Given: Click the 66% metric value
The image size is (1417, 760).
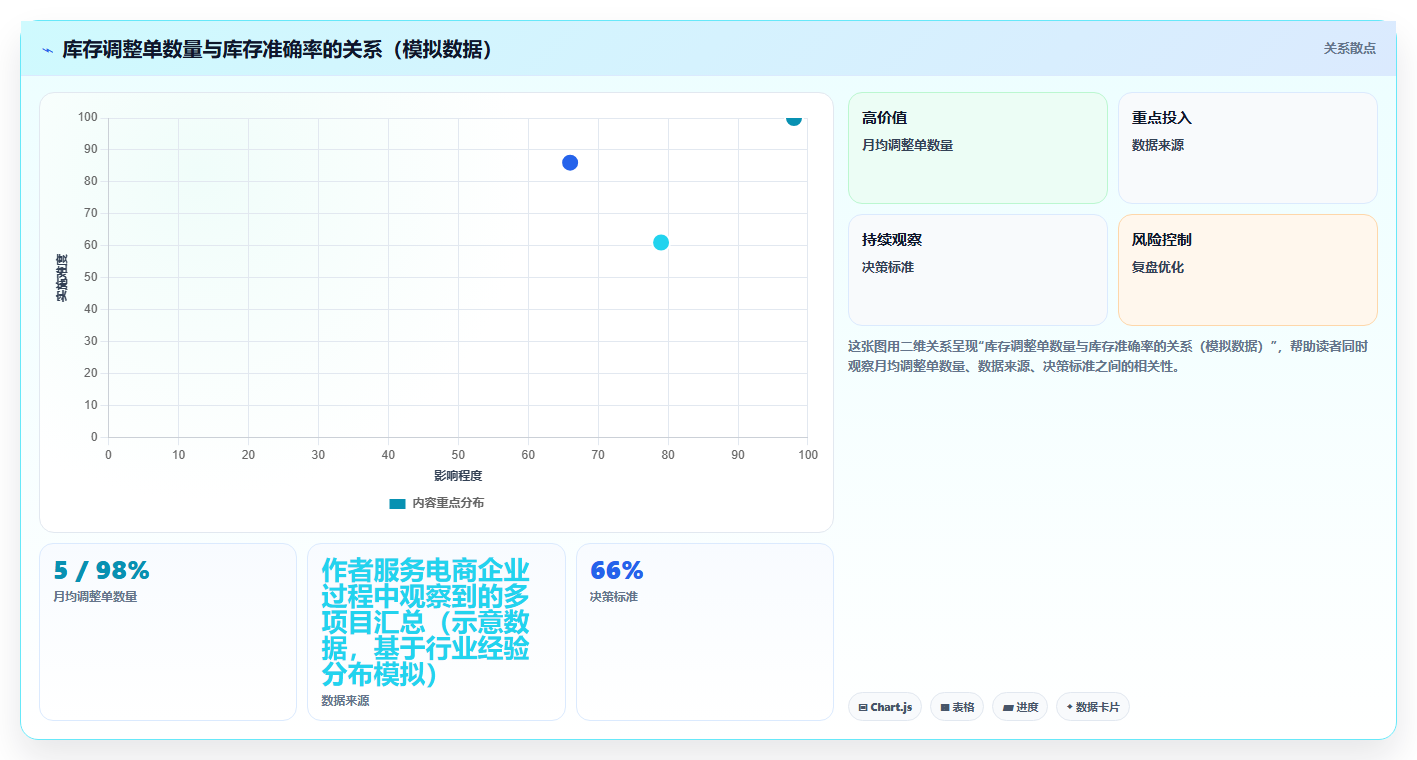Looking at the screenshot, I should pyautogui.click(x=617, y=571).
